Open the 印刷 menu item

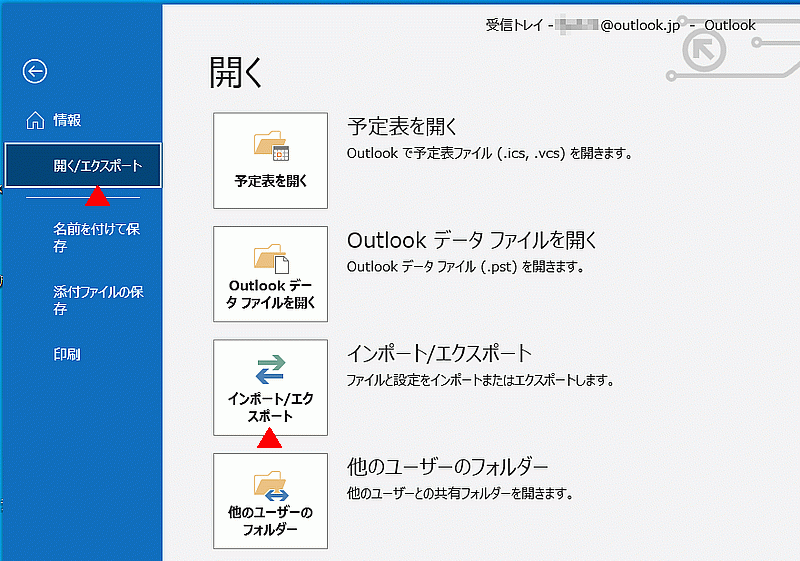click(x=67, y=354)
